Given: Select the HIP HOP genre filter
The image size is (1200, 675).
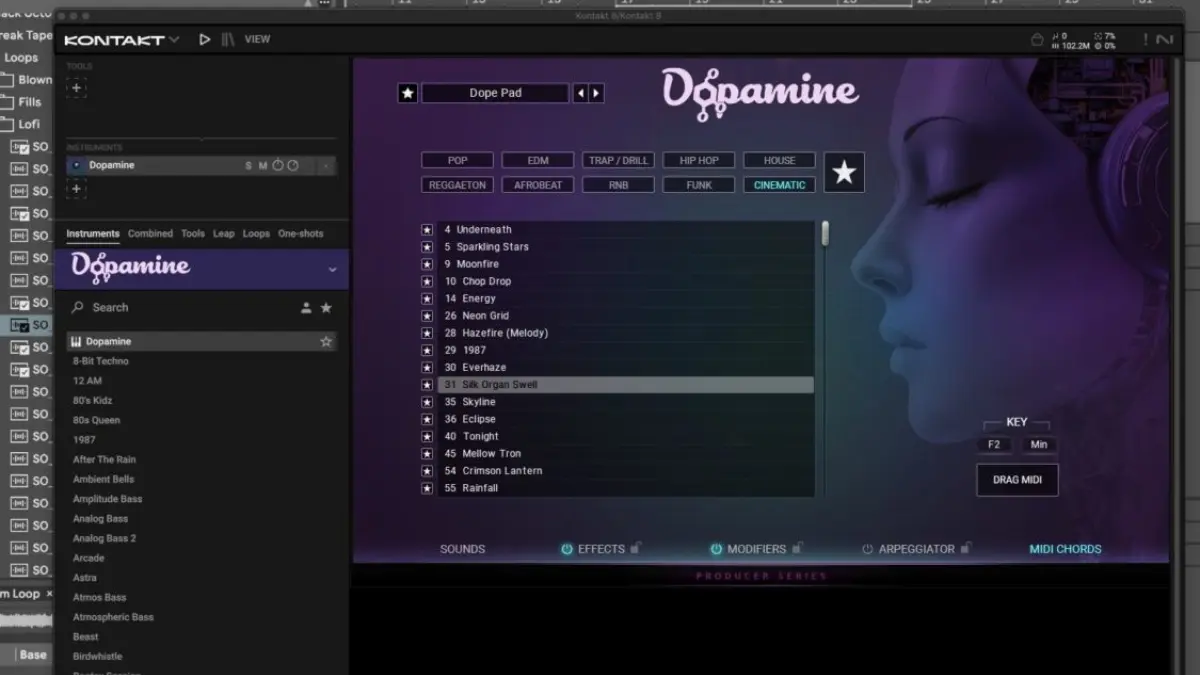Looking at the screenshot, I should [x=699, y=160].
